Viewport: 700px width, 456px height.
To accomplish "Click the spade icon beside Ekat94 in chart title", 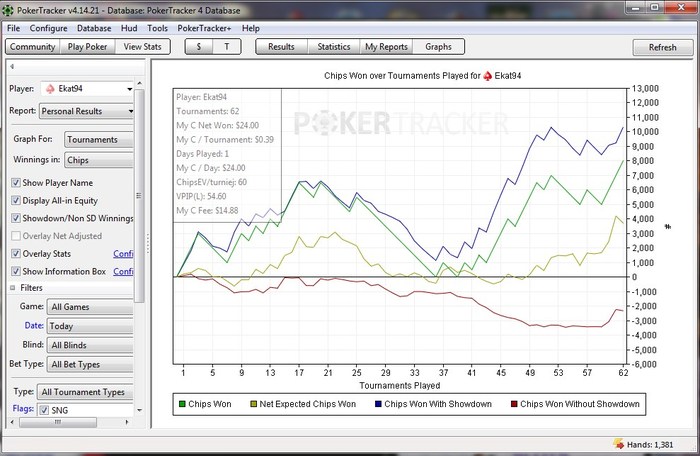I will (488, 76).
